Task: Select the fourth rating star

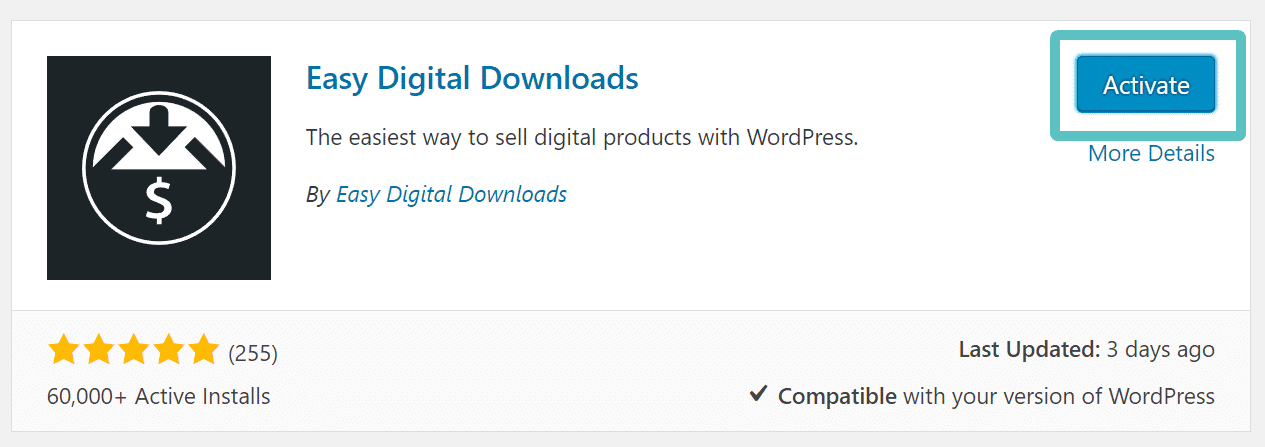Action: tap(168, 351)
